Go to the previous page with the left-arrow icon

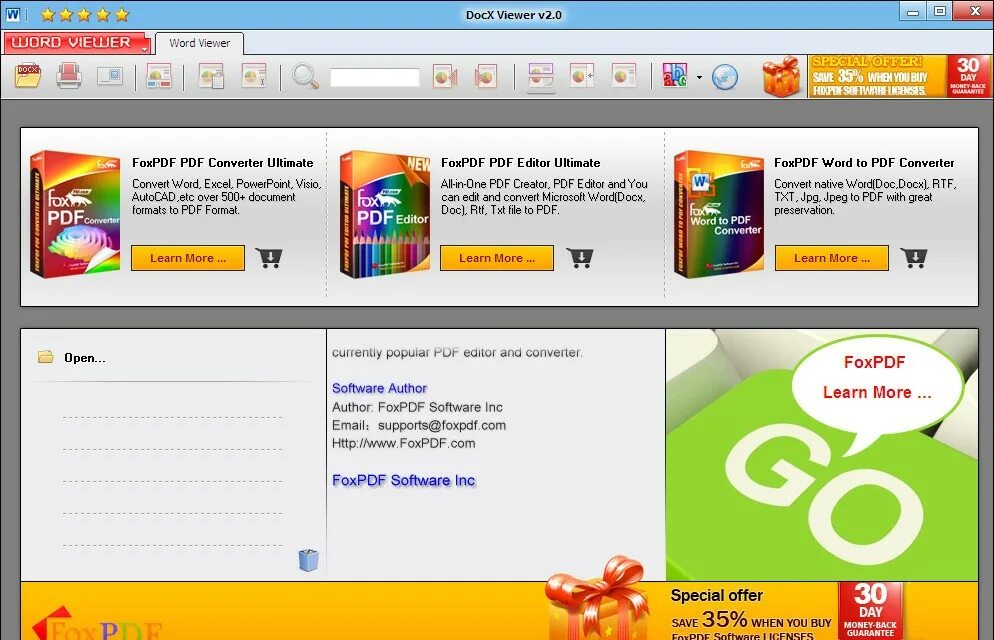point(445,76)
